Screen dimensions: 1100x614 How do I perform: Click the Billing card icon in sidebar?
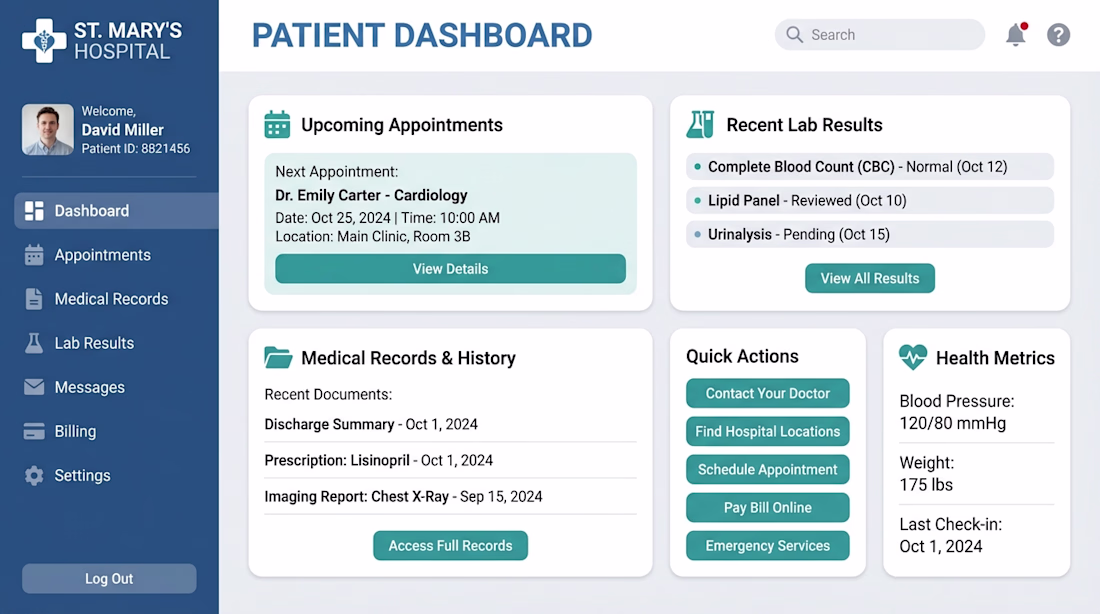[34, 432]
